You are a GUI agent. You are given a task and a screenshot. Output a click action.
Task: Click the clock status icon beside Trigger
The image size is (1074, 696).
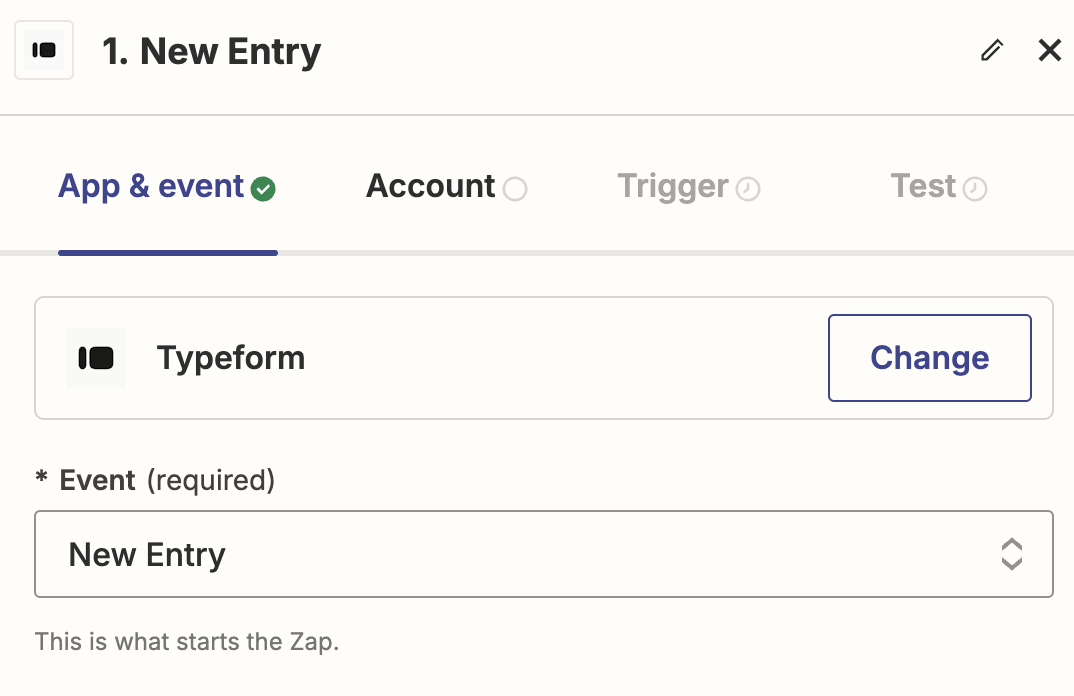pyautogui.click(x=748, y=188)
